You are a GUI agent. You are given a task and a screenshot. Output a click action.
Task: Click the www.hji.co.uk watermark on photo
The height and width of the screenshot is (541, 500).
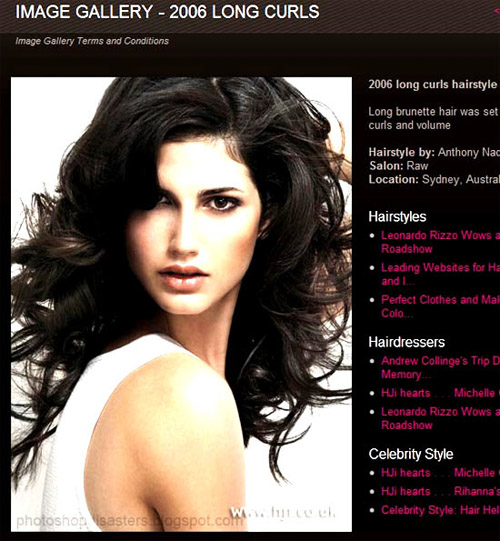[x=283, y=513]
